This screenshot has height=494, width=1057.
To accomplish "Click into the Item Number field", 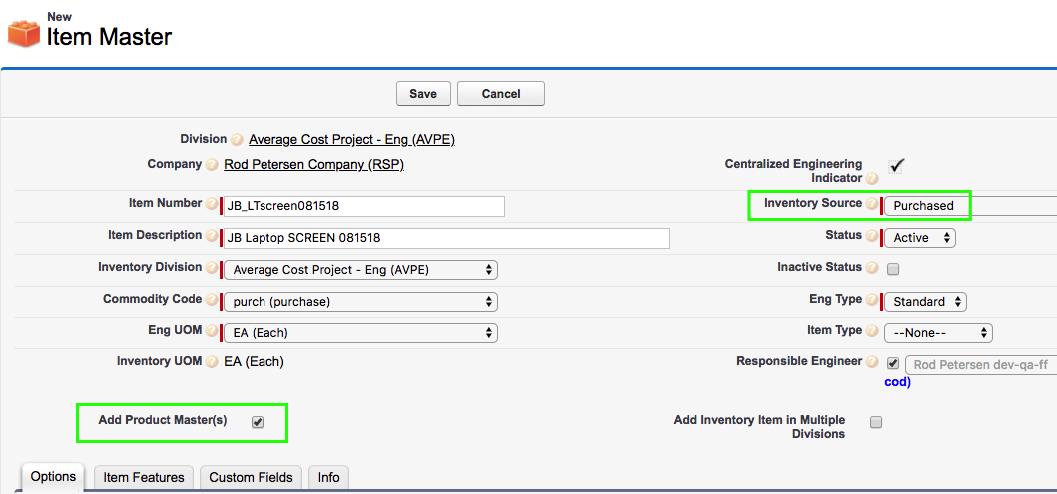I will 365,206.
